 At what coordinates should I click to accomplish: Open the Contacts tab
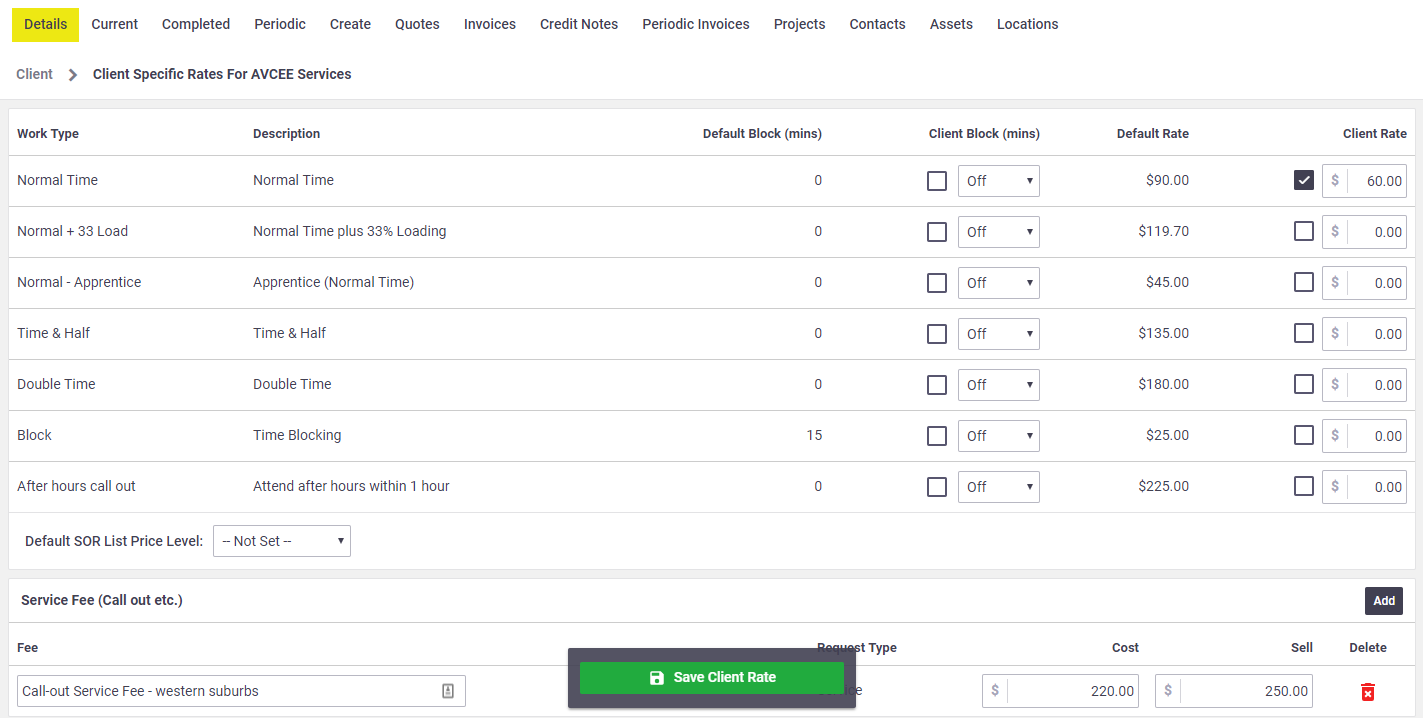tap(878, 24)
